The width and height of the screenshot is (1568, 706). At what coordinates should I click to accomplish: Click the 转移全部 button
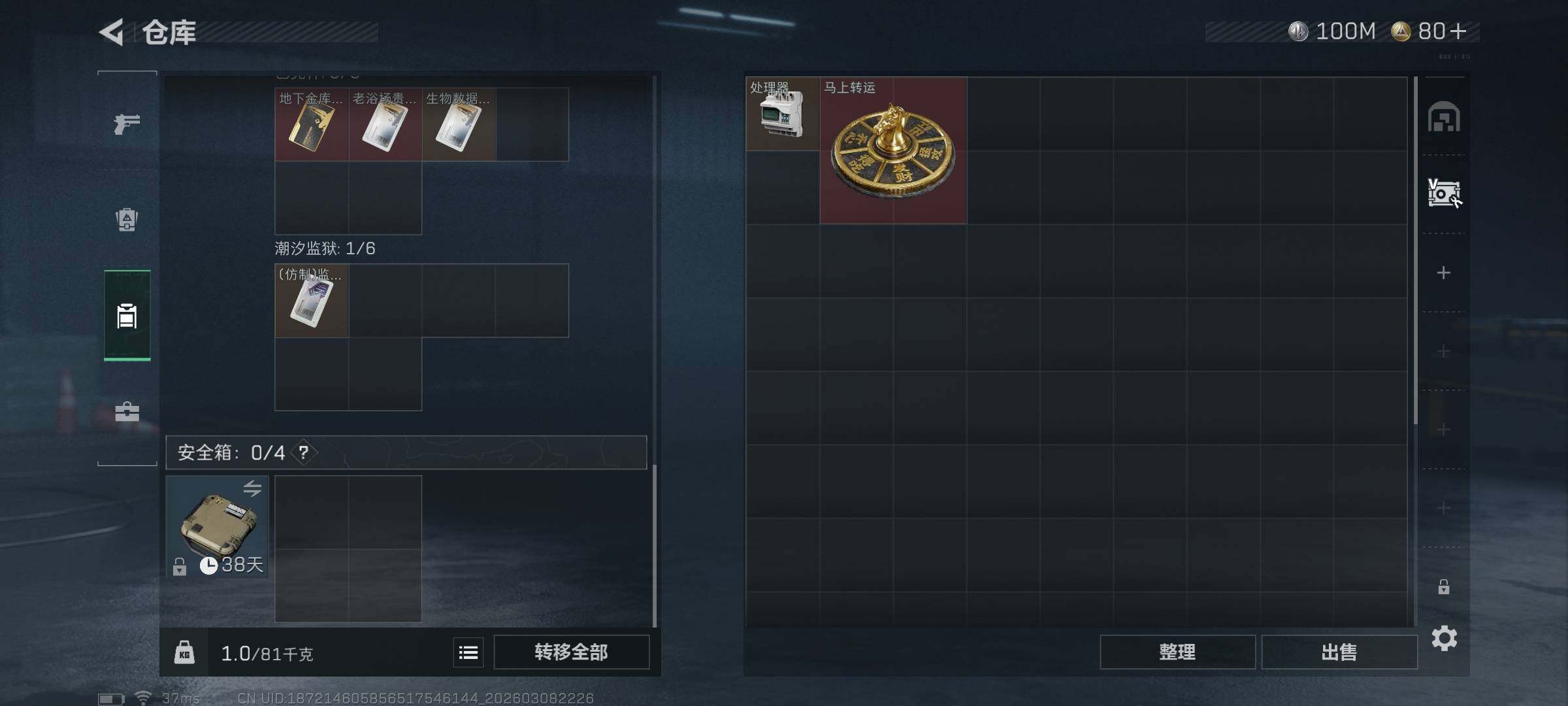(x=572, y=652)
